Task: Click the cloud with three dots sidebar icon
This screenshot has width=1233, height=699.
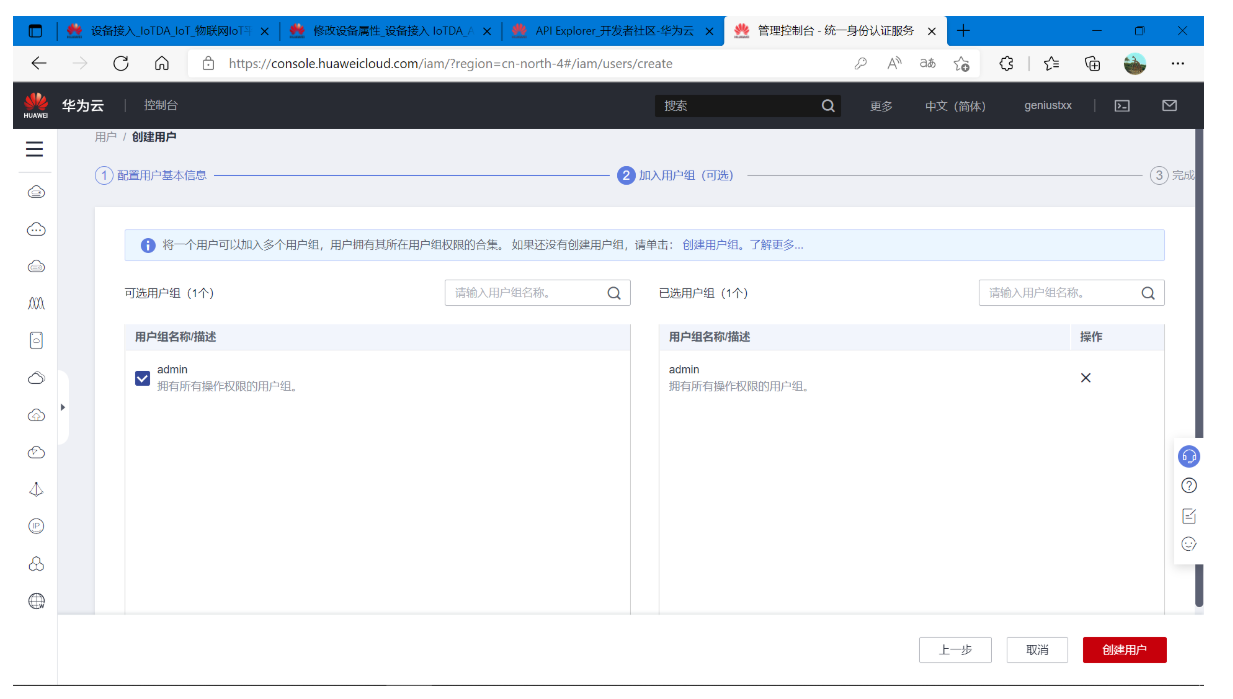Action: click(x=36, y=229)
